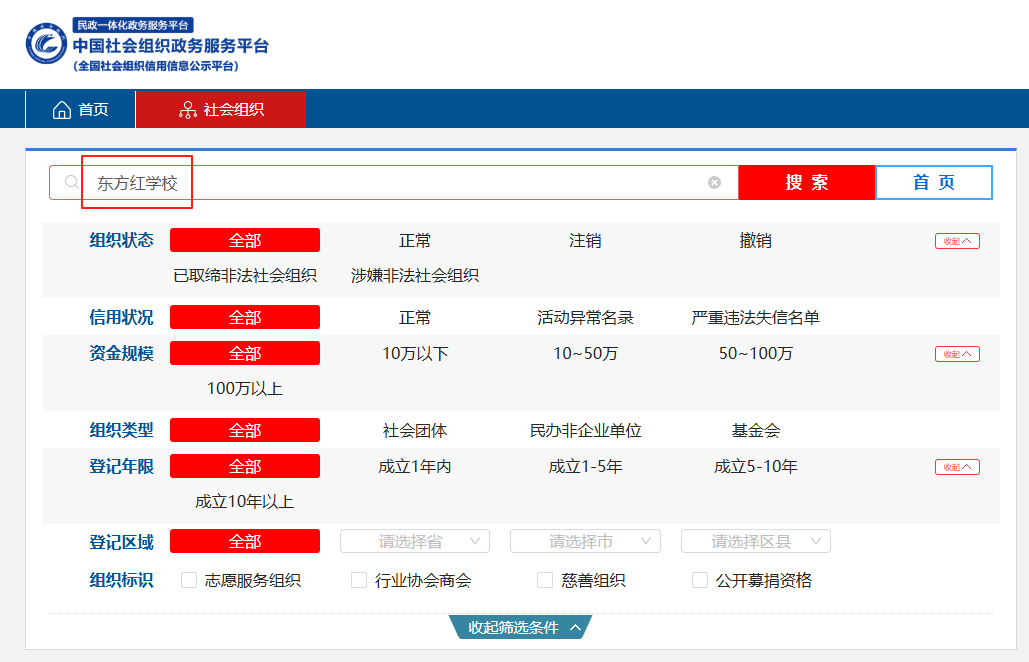Viewport: 1029px width, 662px height.
Task: Check the 公开募捐资格 option
Action: pos(699,579)
